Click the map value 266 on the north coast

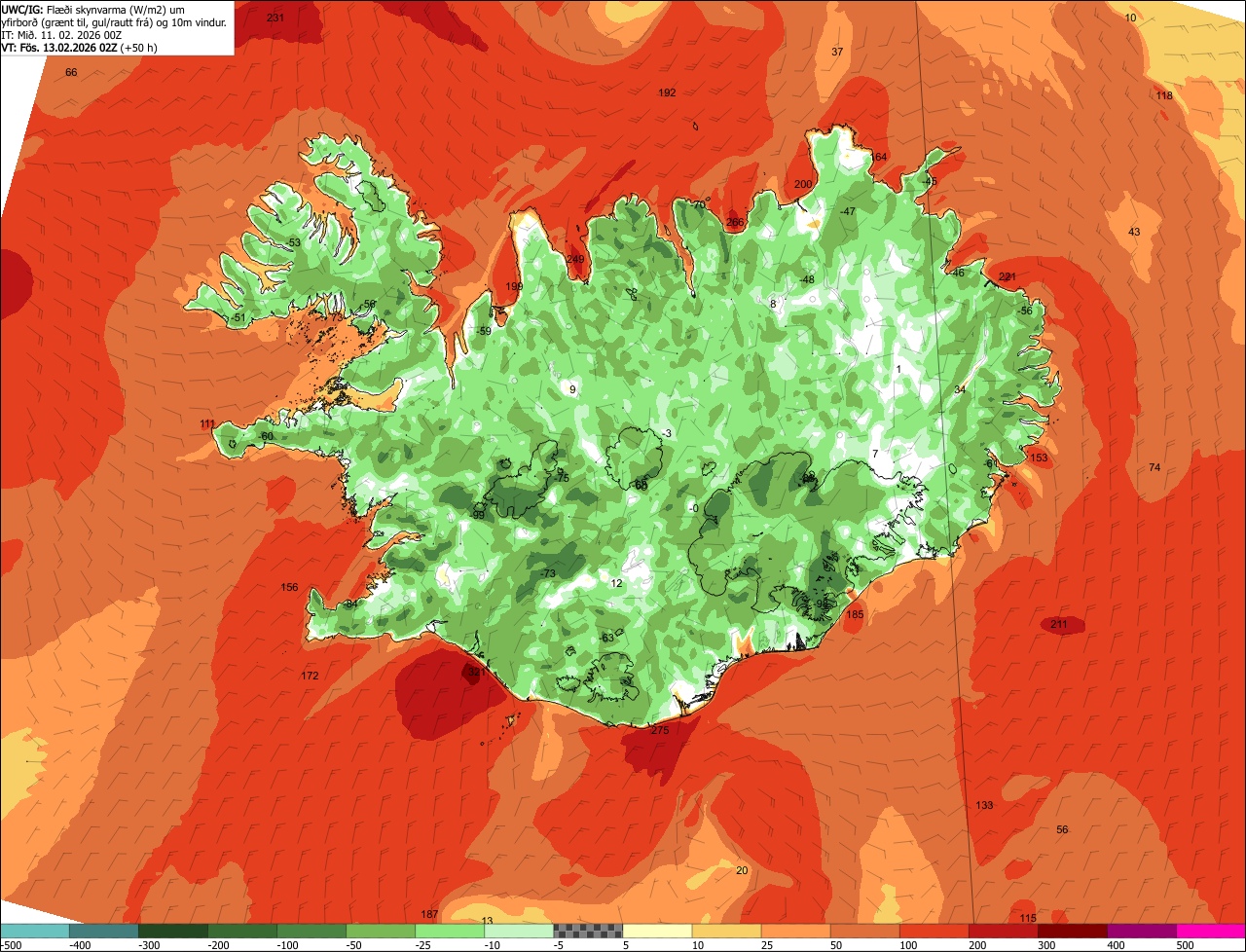[735, 222]
